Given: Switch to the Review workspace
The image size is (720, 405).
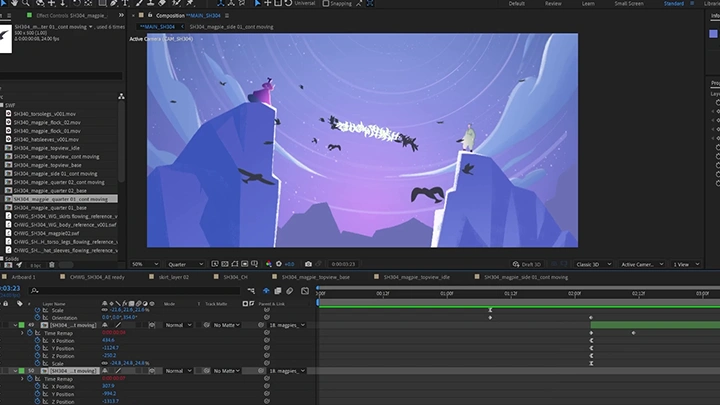Looking at the screenshot, I should pos(553,3).
